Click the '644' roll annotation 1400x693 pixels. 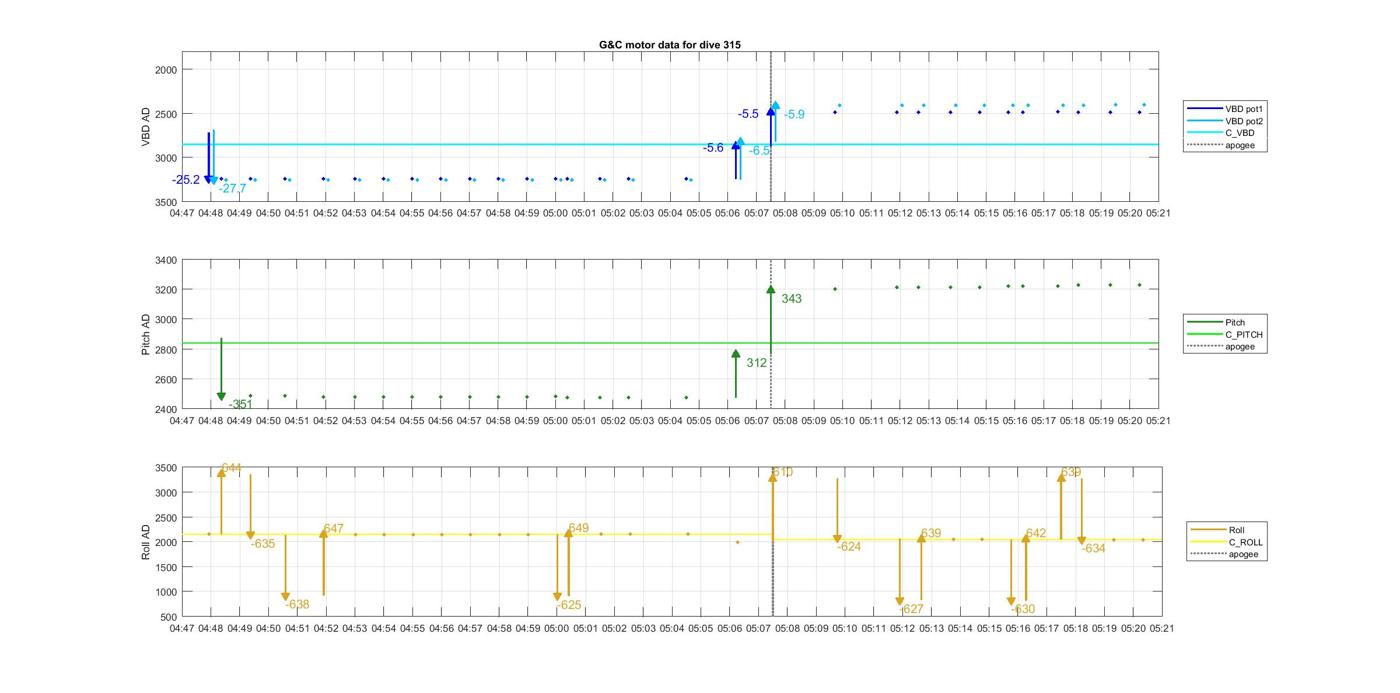tap(231, 468)
